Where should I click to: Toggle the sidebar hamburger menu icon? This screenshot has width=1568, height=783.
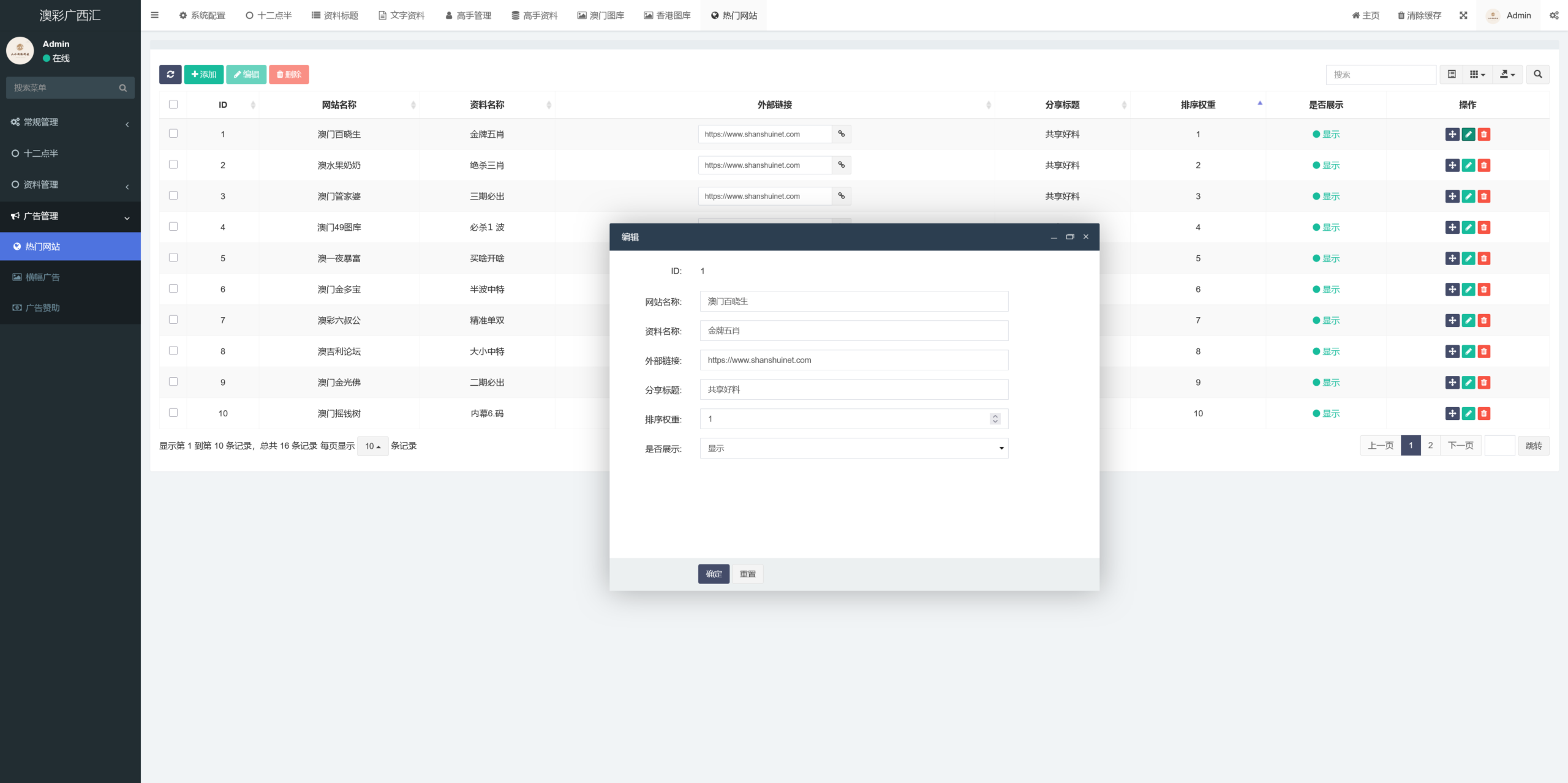click(154, 15)
